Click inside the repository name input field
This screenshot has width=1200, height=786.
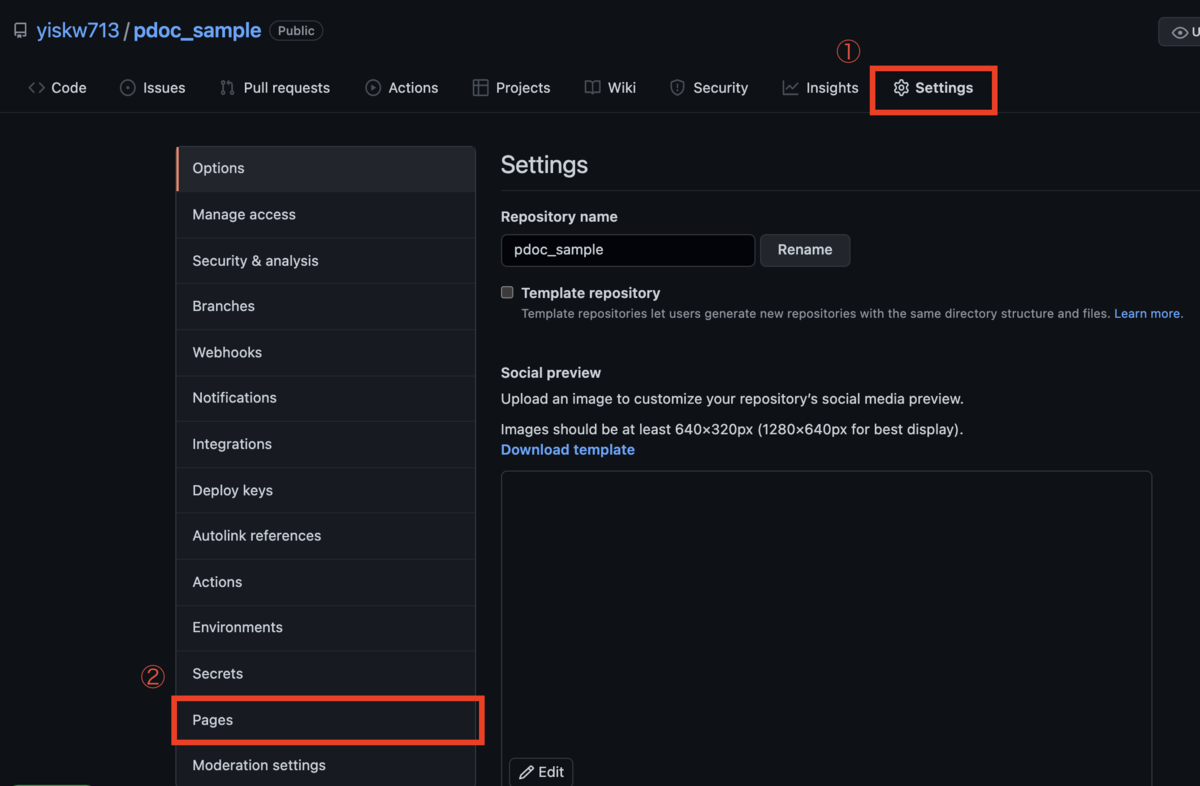coord(627,250)
